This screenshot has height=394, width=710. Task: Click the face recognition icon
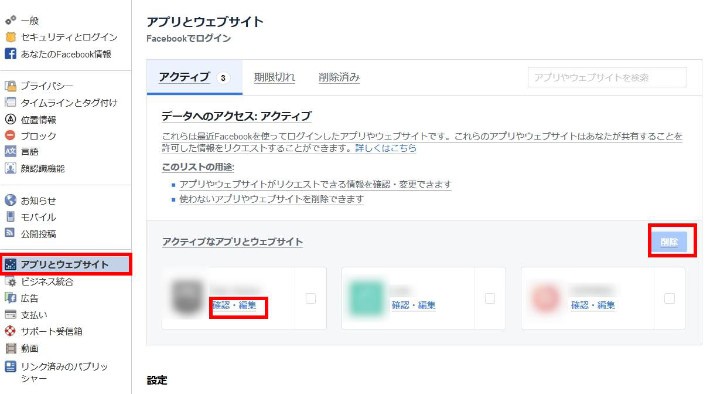(x=10, y=168)
